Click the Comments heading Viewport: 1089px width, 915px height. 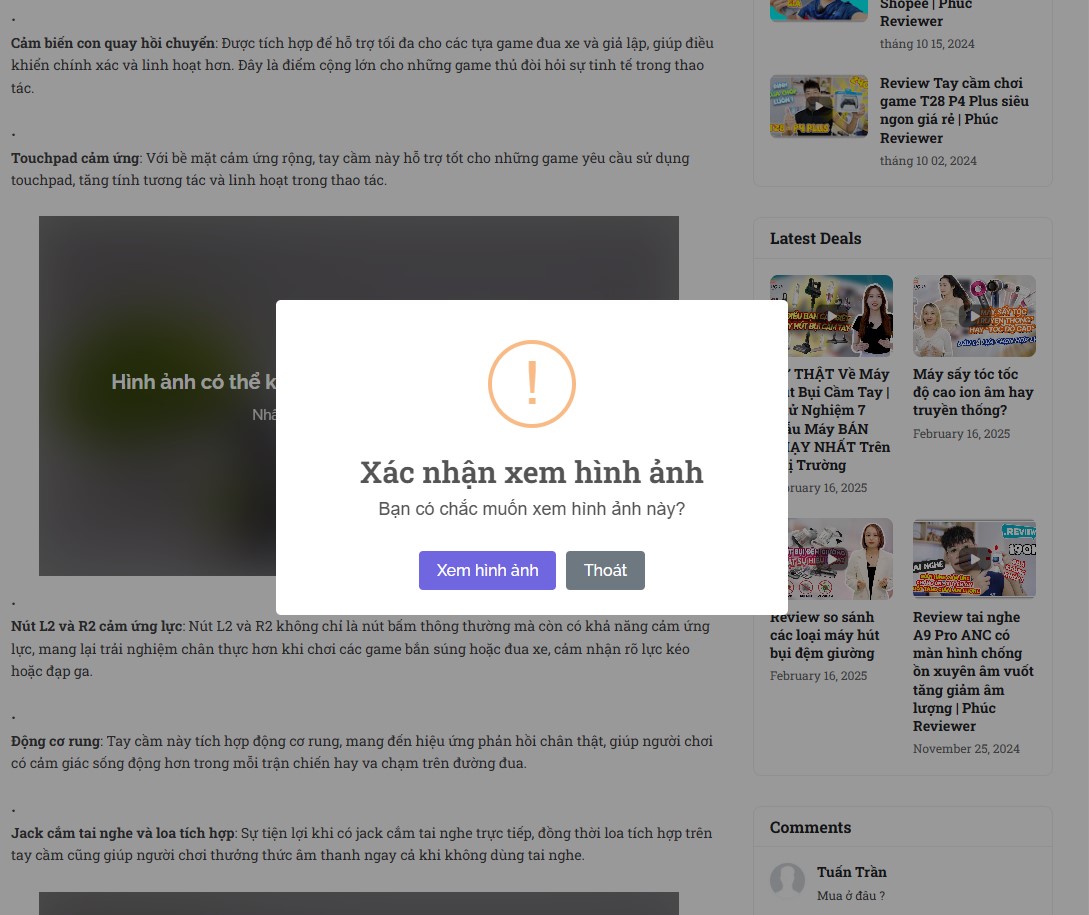(810, 827)
